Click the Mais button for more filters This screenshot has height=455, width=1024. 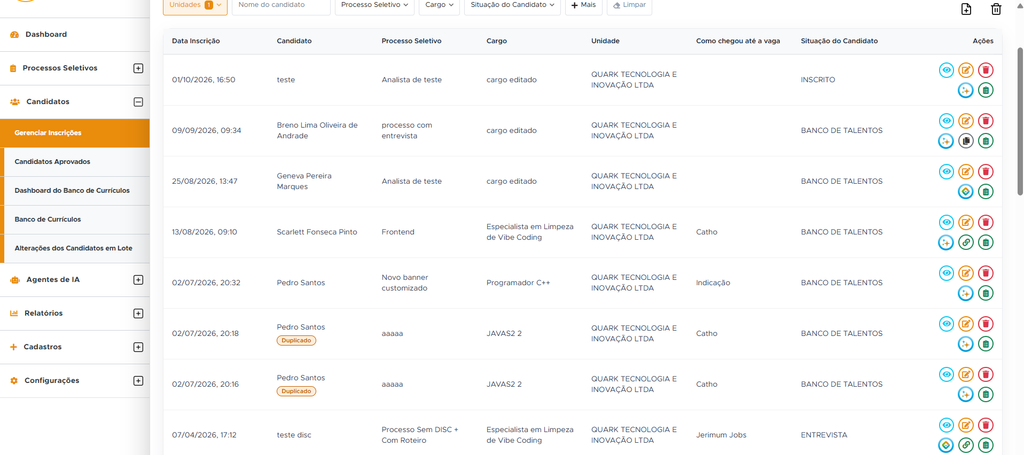point(584,5)
